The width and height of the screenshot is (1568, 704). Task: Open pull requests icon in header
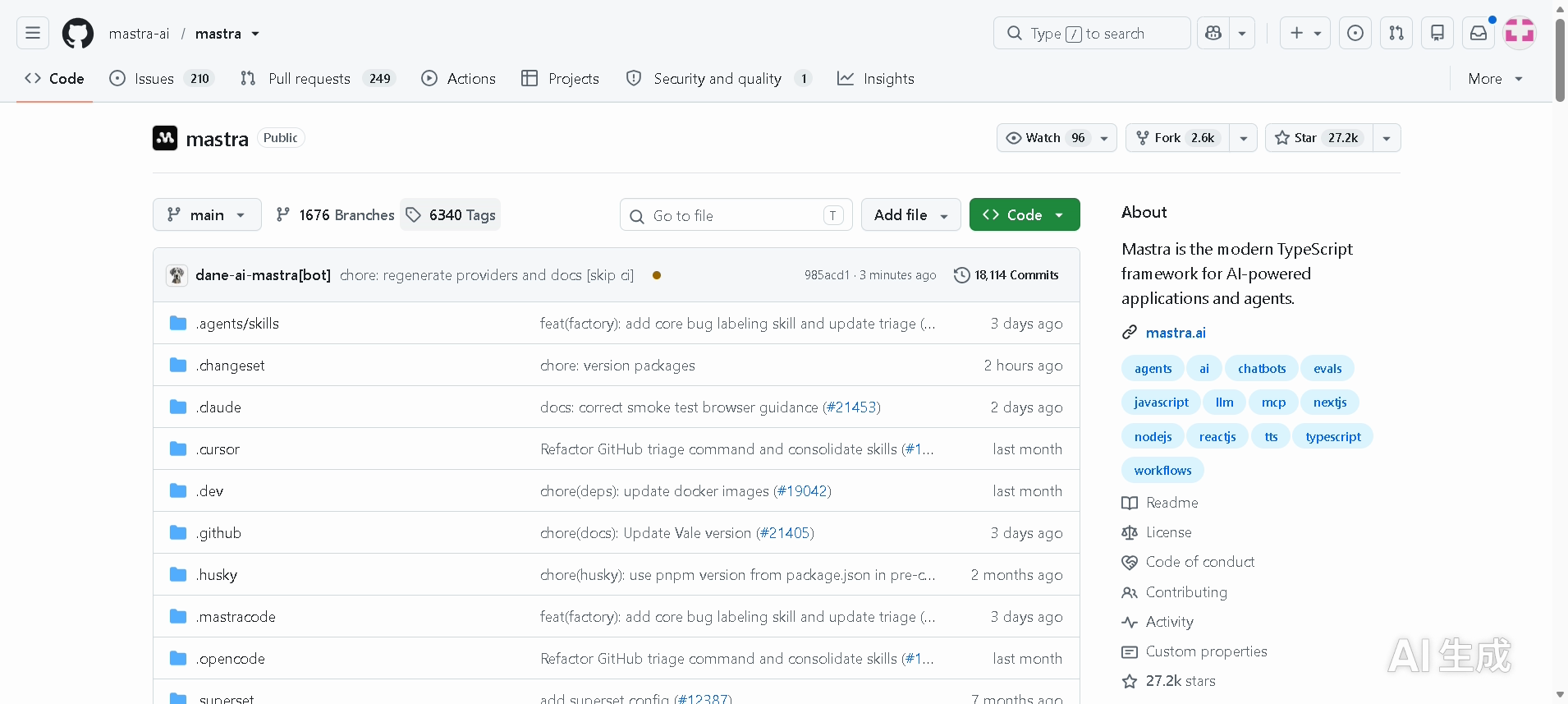[1396, 33]
